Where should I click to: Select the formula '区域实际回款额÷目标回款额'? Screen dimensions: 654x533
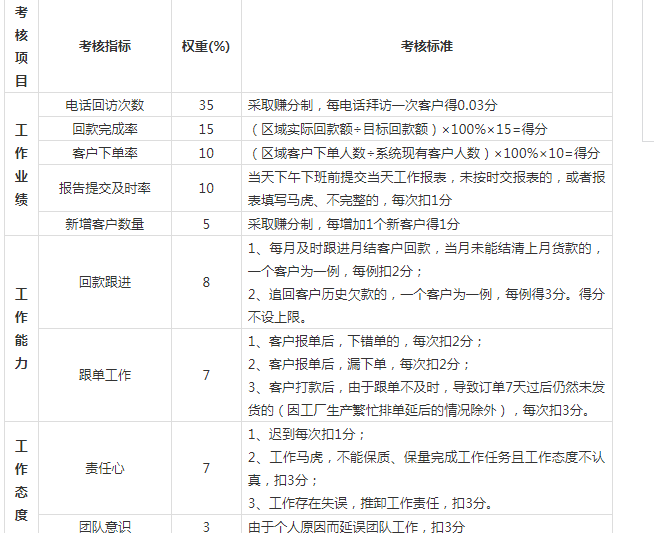click(x=345, y=129)
